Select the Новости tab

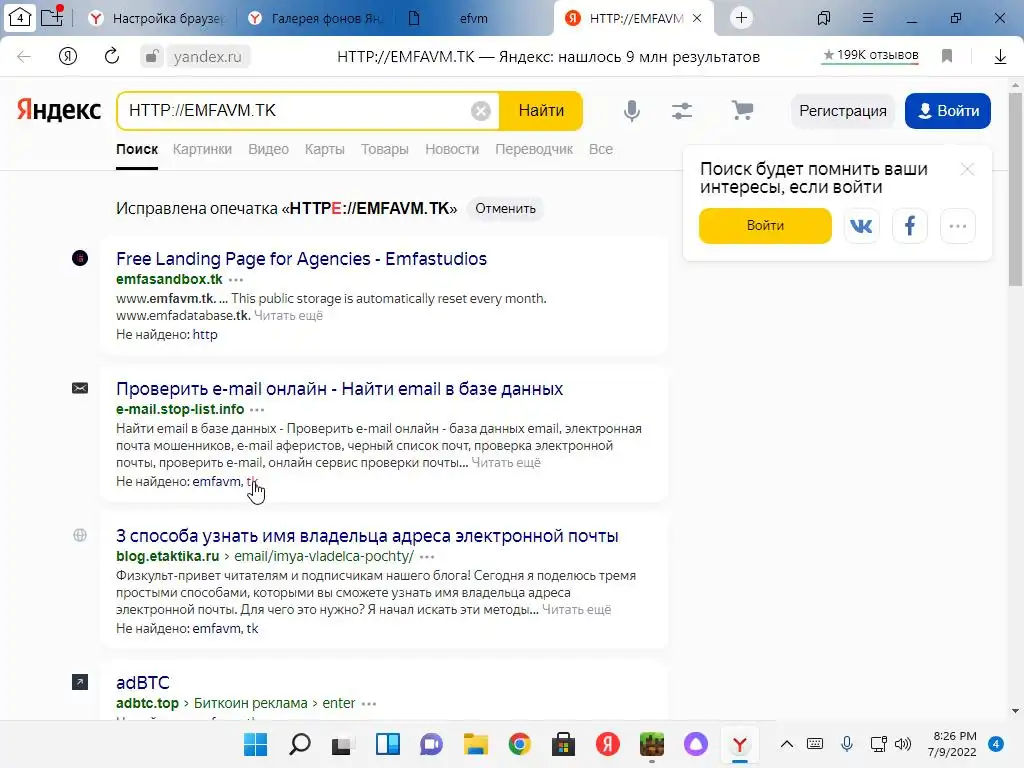pyautogui.click(x=452, y=150)
